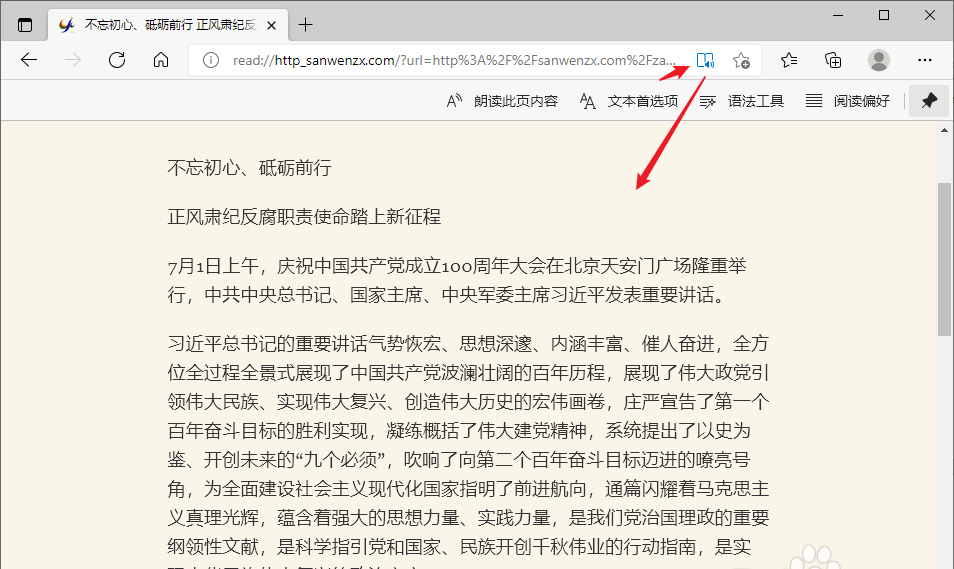Go to the home page
This screenshot has width=954, height=569.
click(x=161, y=60)
